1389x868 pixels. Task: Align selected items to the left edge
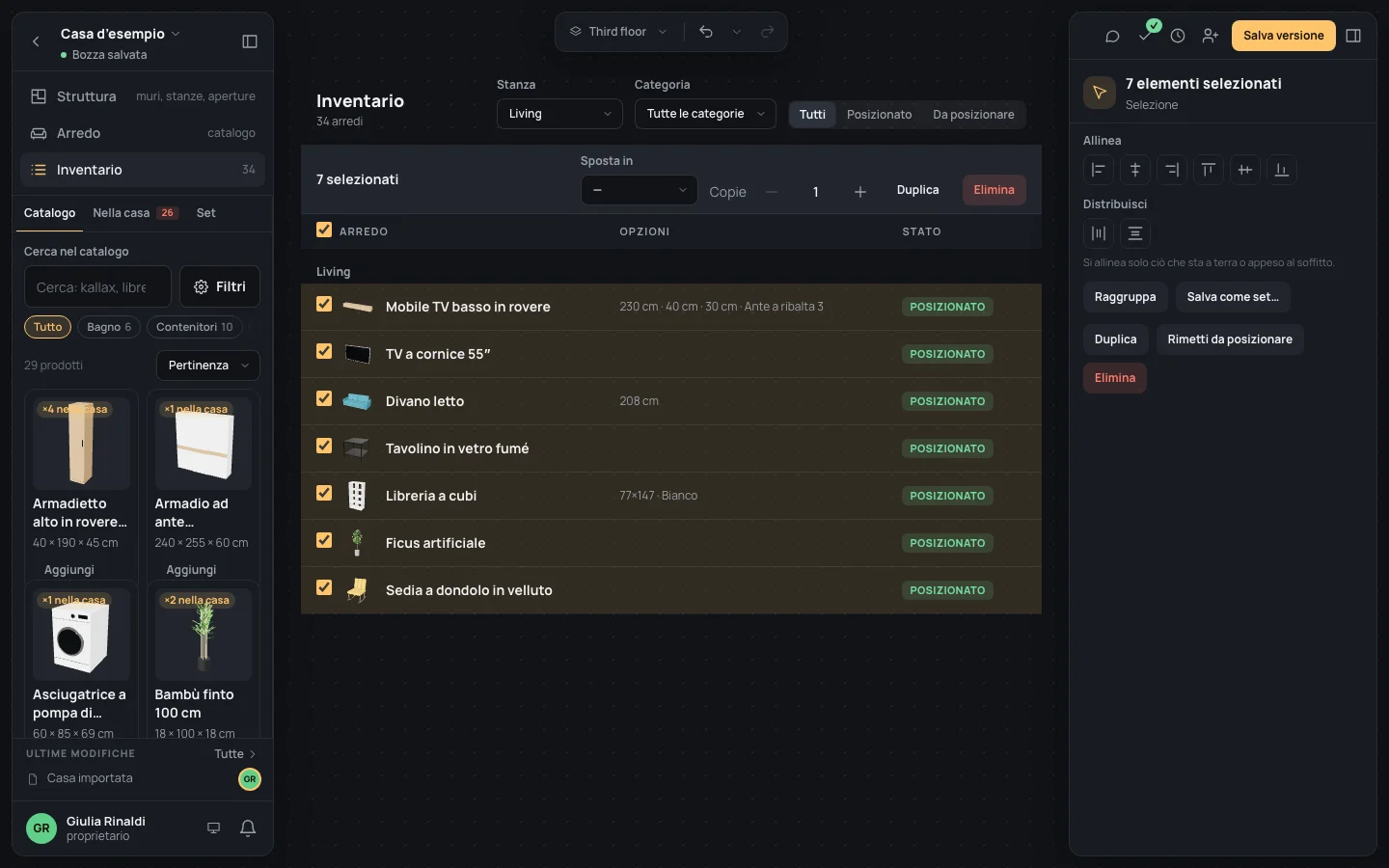click(x=1099, y=170)
